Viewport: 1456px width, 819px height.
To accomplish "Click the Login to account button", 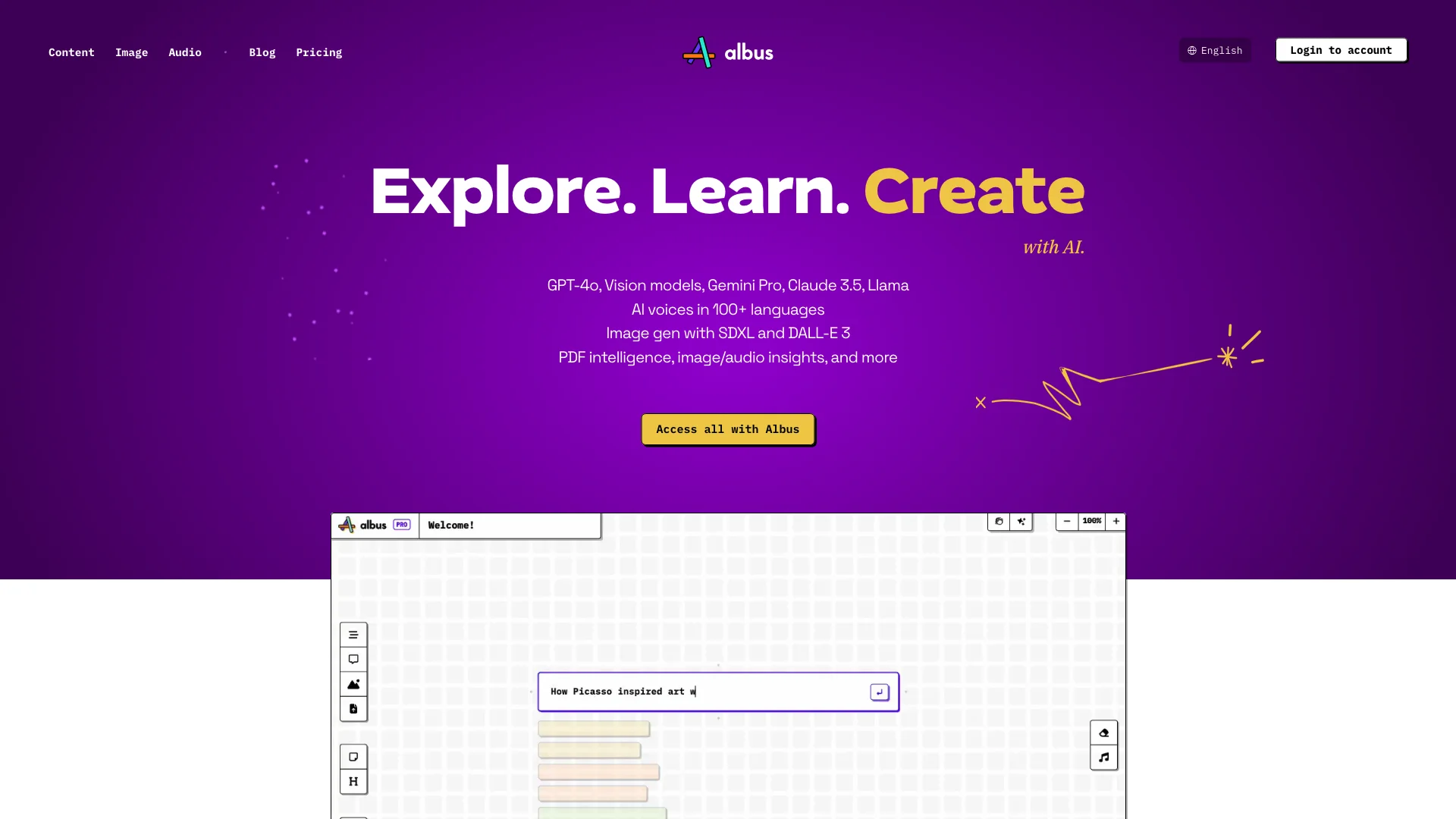I will point(1340,49).
